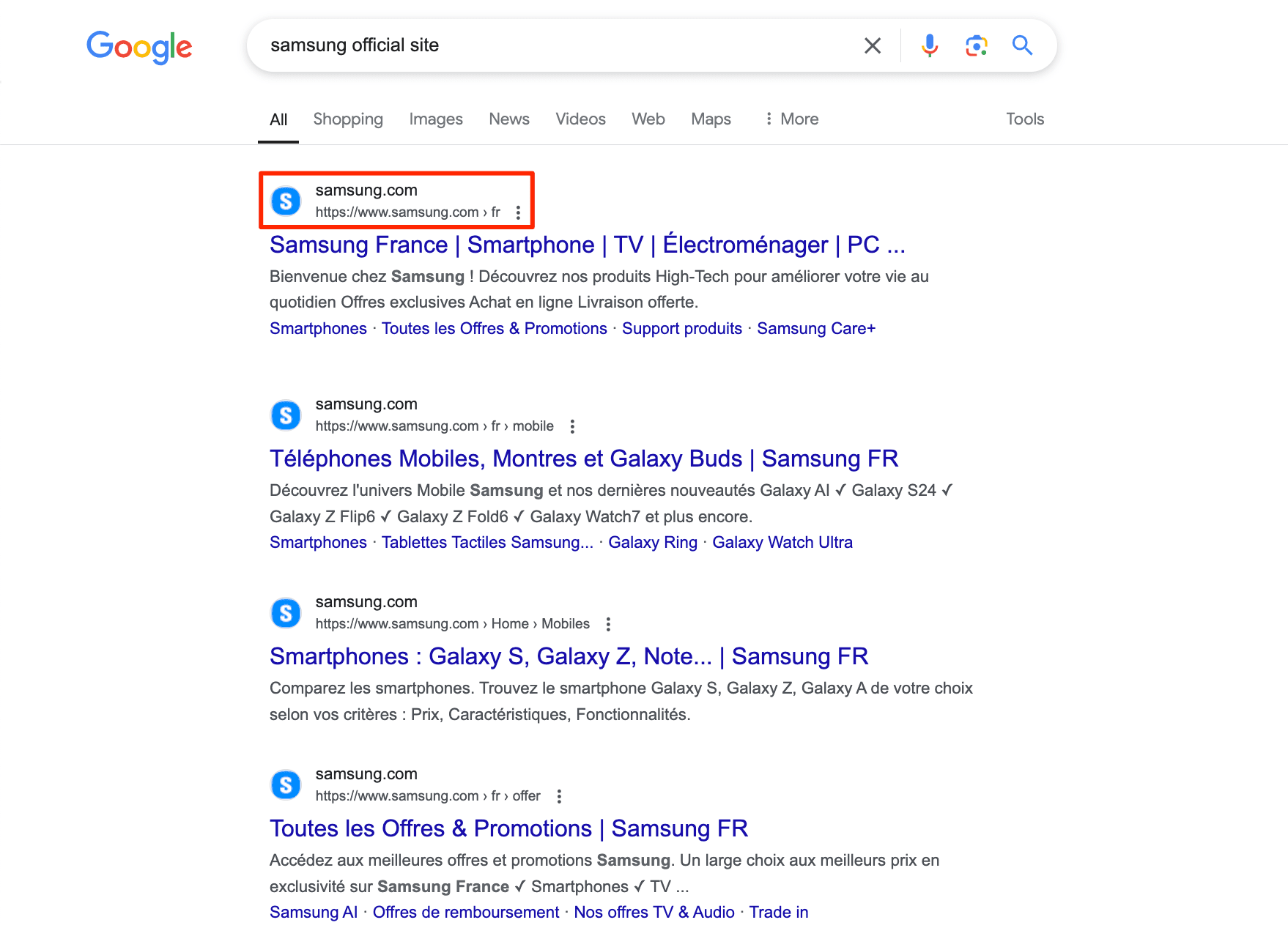
Task: Clear the search query with the X icon
Action: click(872, 45)
